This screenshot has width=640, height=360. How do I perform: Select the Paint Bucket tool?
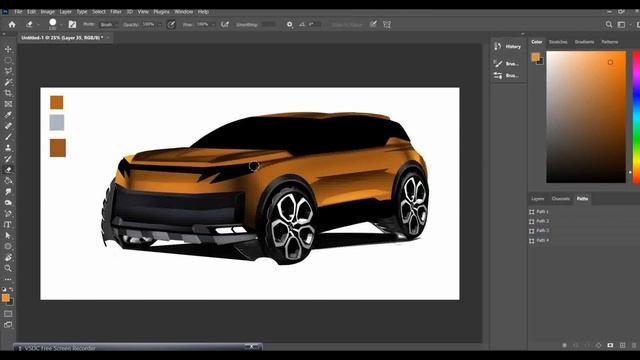[8, 181]
